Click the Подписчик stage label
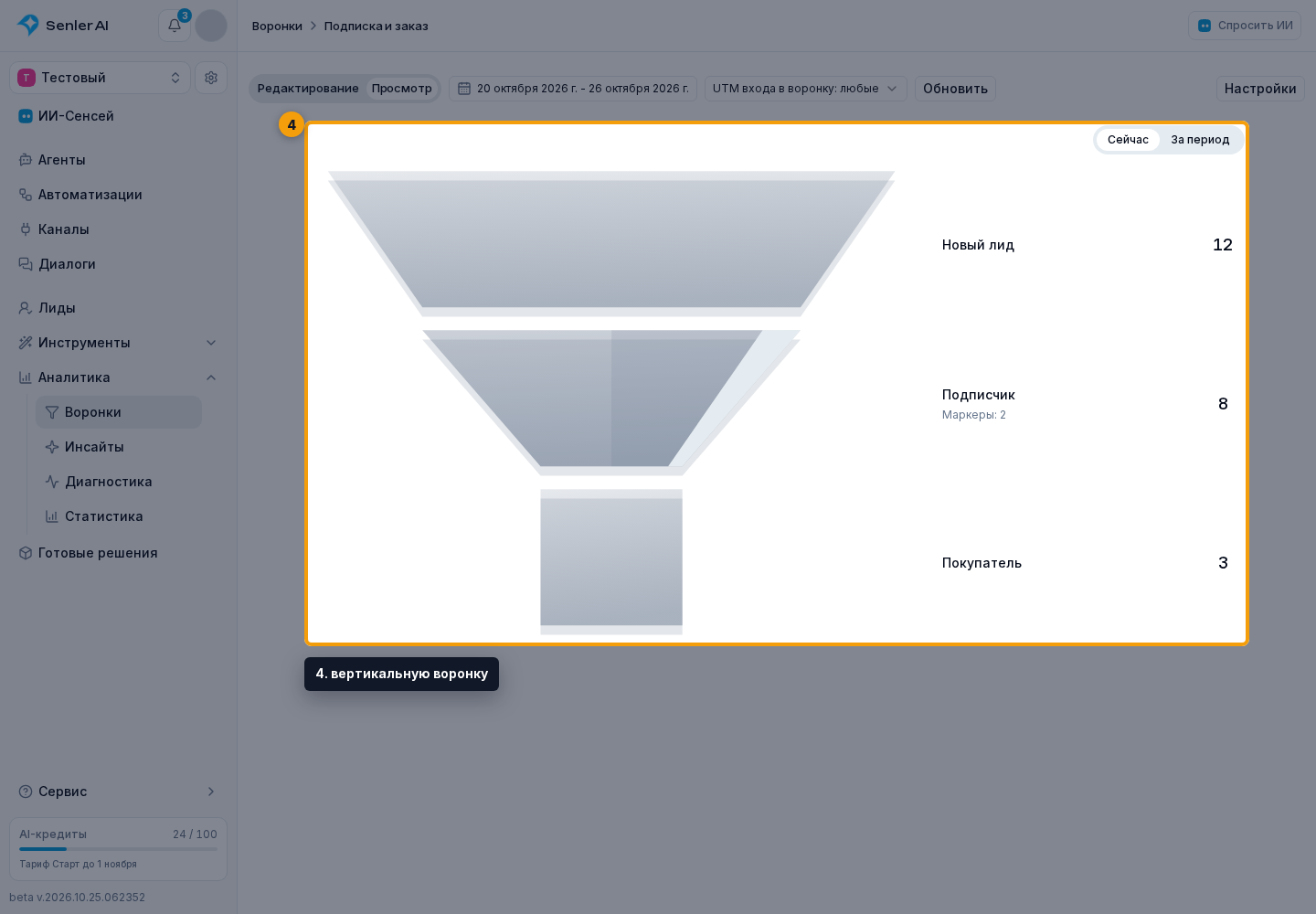 (979, 395)
